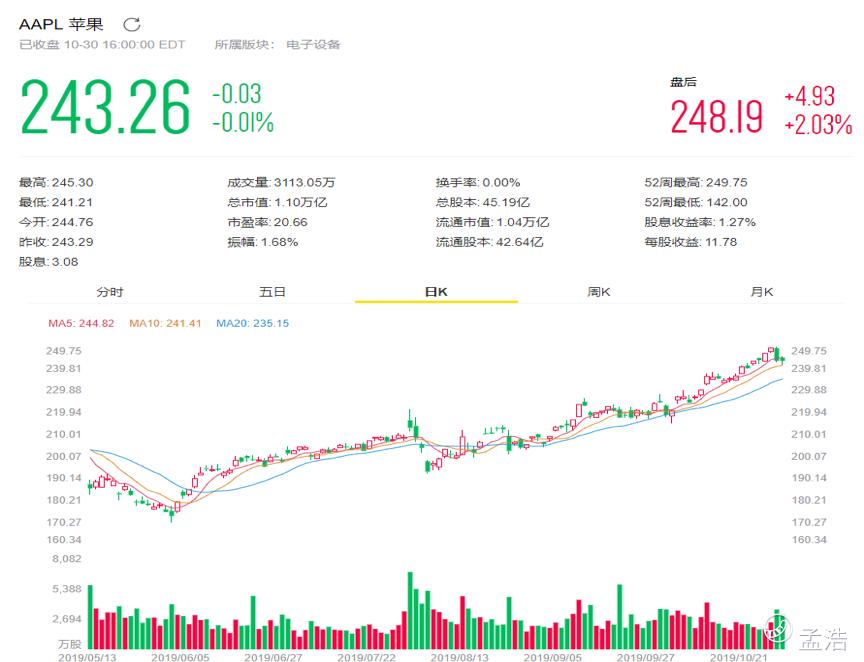
Task: Switch to the 分时 chart tab
Action: coord(110,292)
